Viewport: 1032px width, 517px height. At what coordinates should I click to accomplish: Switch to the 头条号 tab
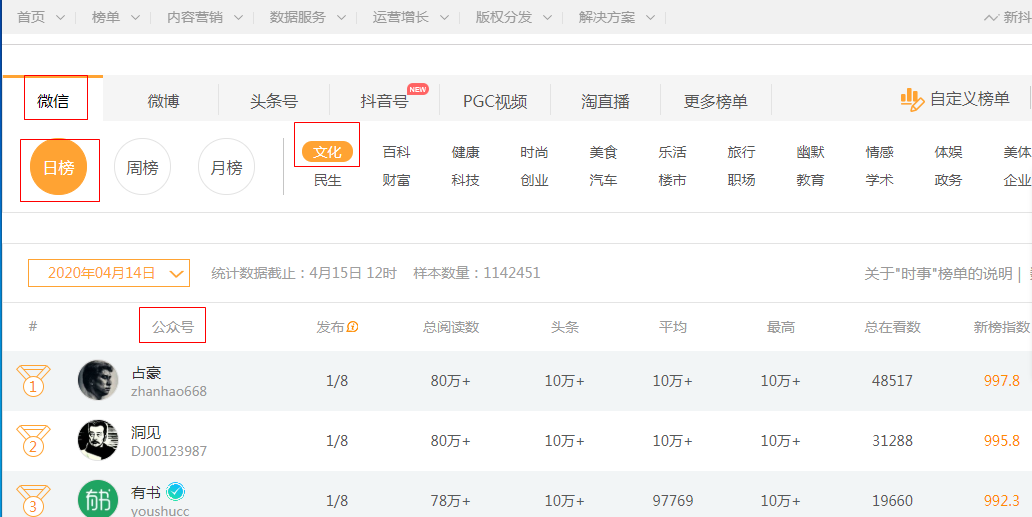coord(274,101)
